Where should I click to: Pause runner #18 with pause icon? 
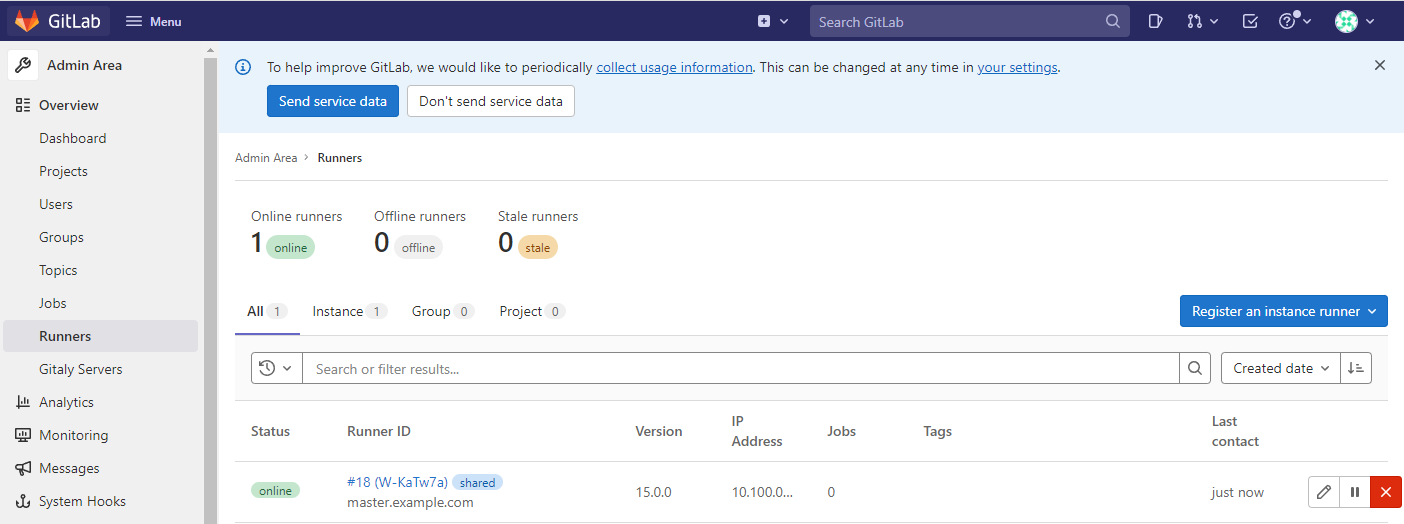point(1355,492)
